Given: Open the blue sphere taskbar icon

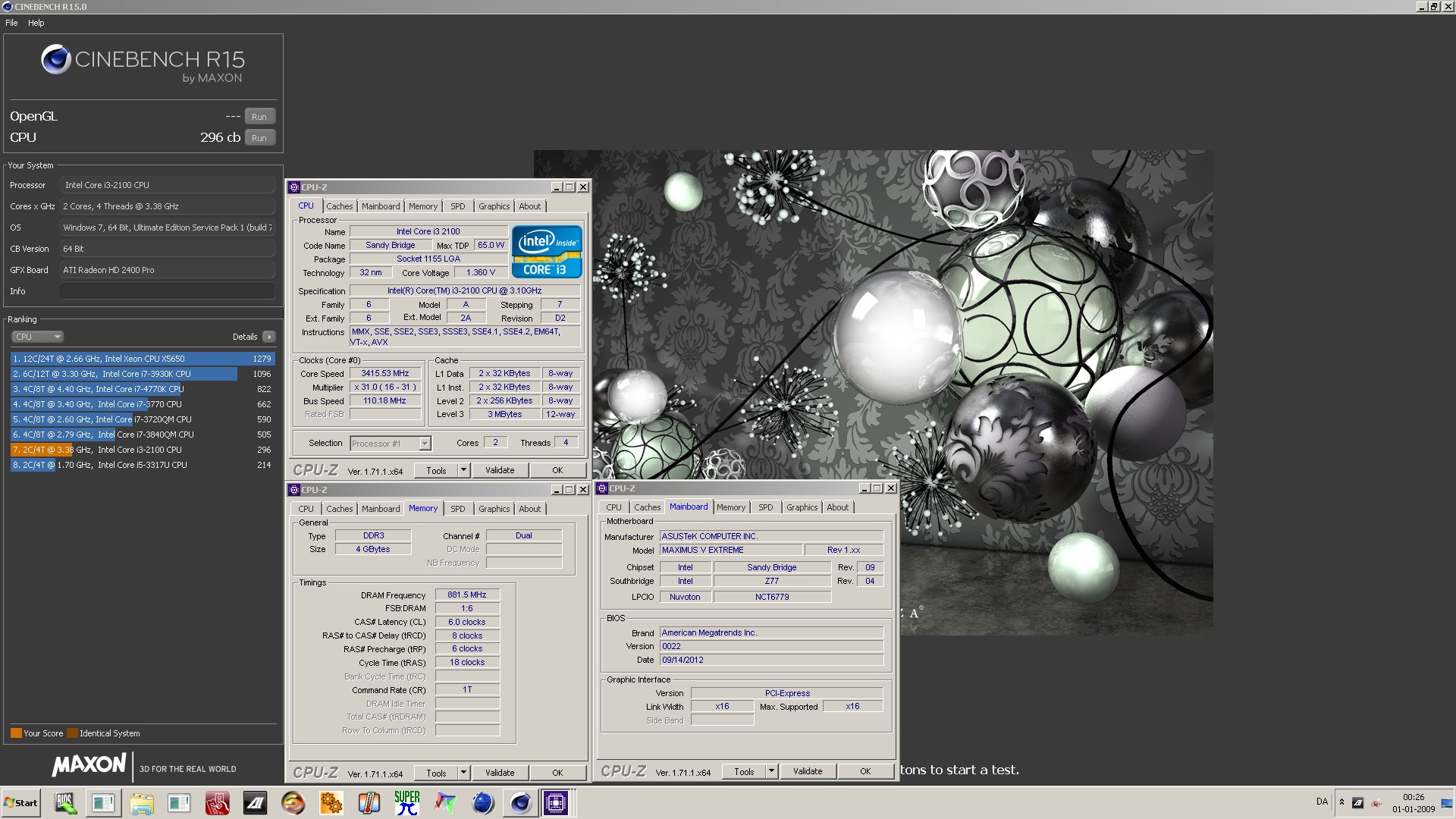Looking at the screenshot, I should (x=483, y=802).
